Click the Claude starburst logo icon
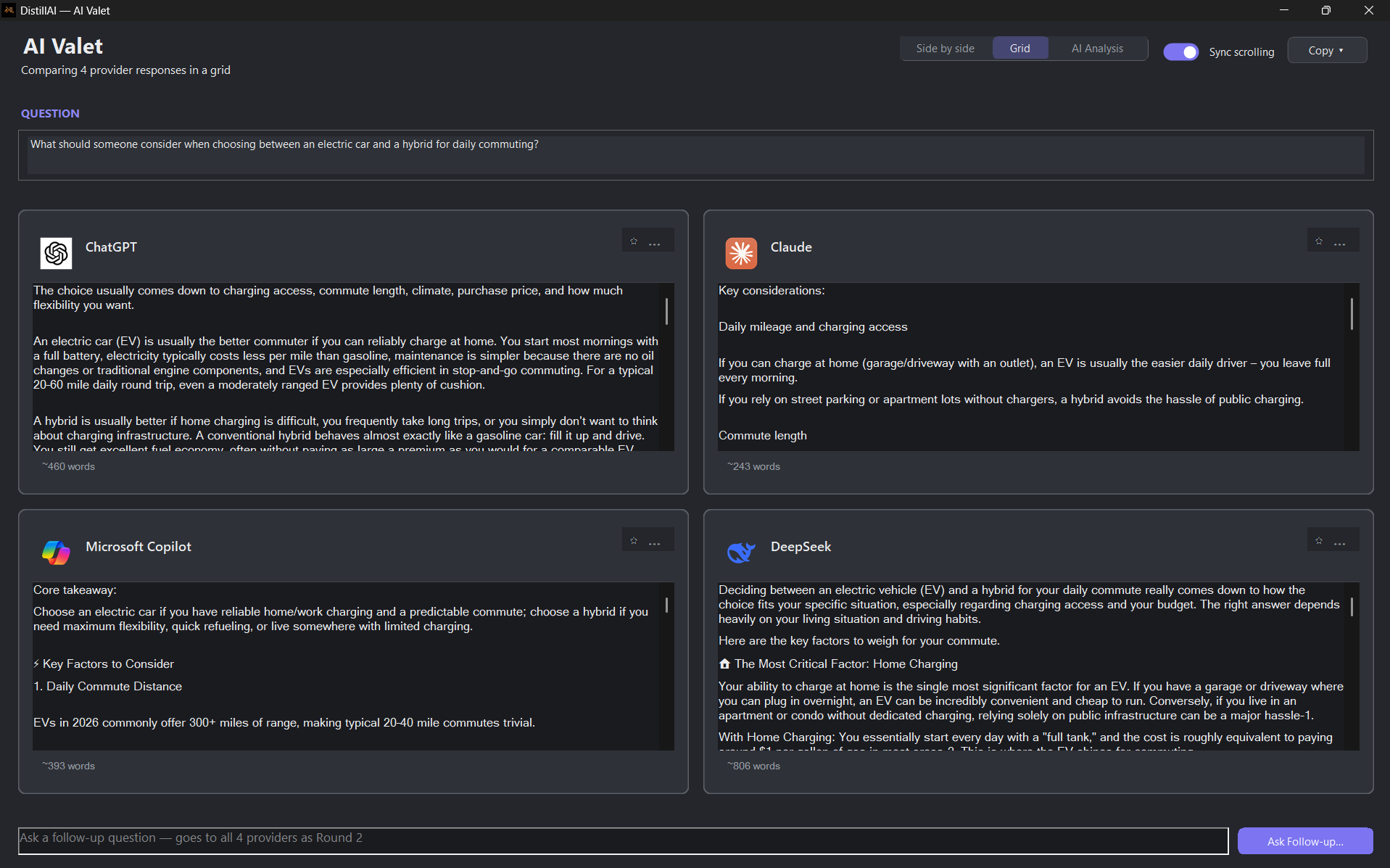Screen dimensions: 1390x868 pyautogui.click(x=741, y=253)
